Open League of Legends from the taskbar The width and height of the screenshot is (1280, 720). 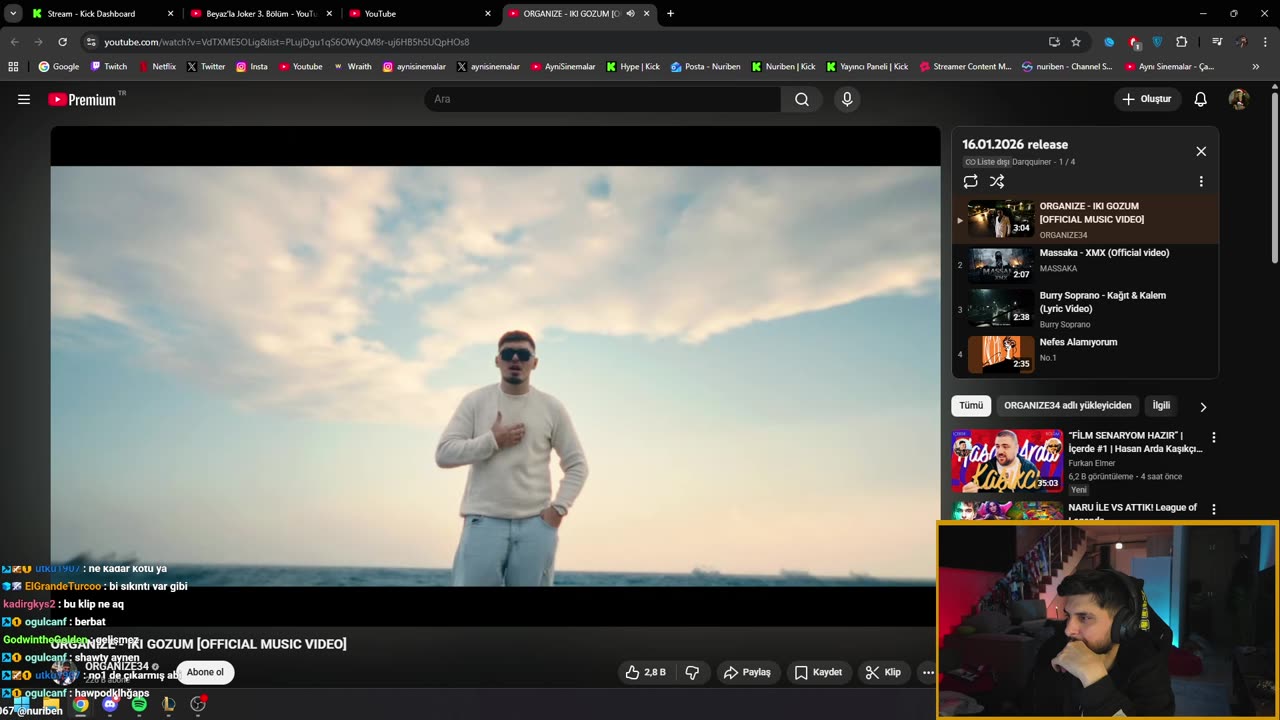point(169,704)
